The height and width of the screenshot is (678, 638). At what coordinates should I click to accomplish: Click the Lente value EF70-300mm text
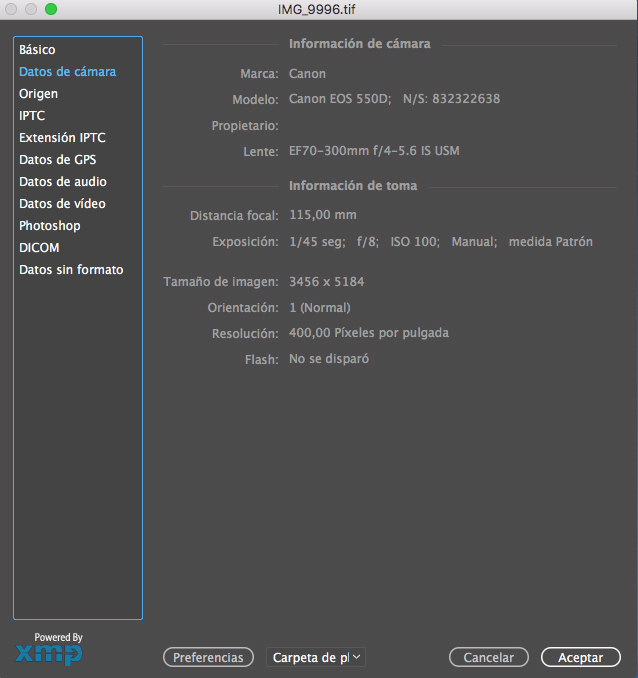pos(374,151)
